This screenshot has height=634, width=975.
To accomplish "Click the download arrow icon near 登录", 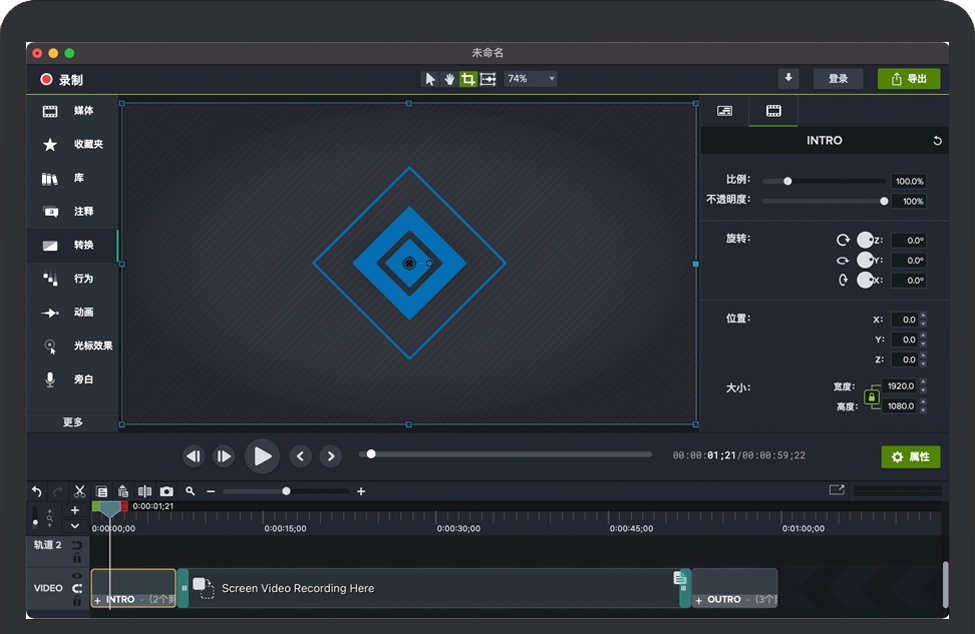I will (x=789, y=79).
